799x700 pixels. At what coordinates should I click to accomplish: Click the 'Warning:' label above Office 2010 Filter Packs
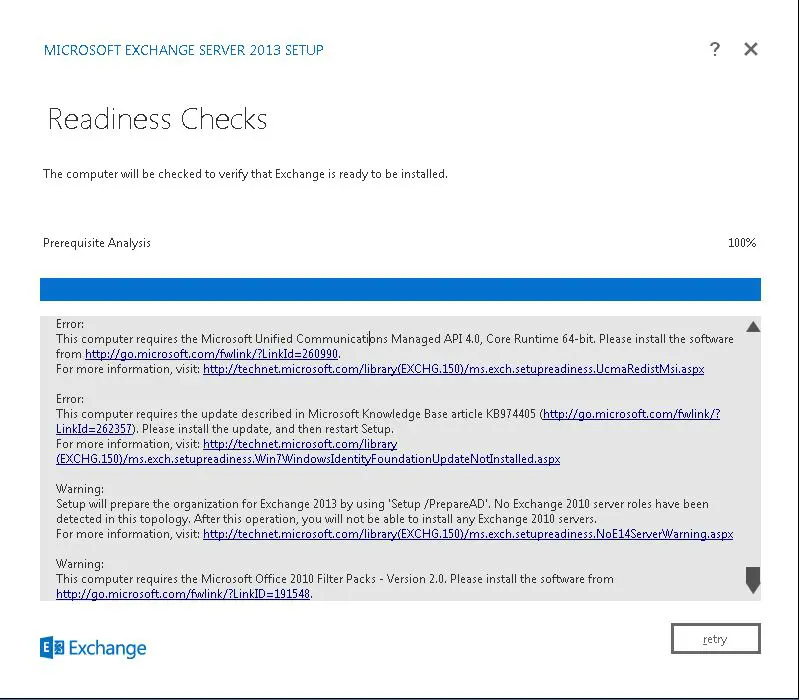(x=79, y=564)
